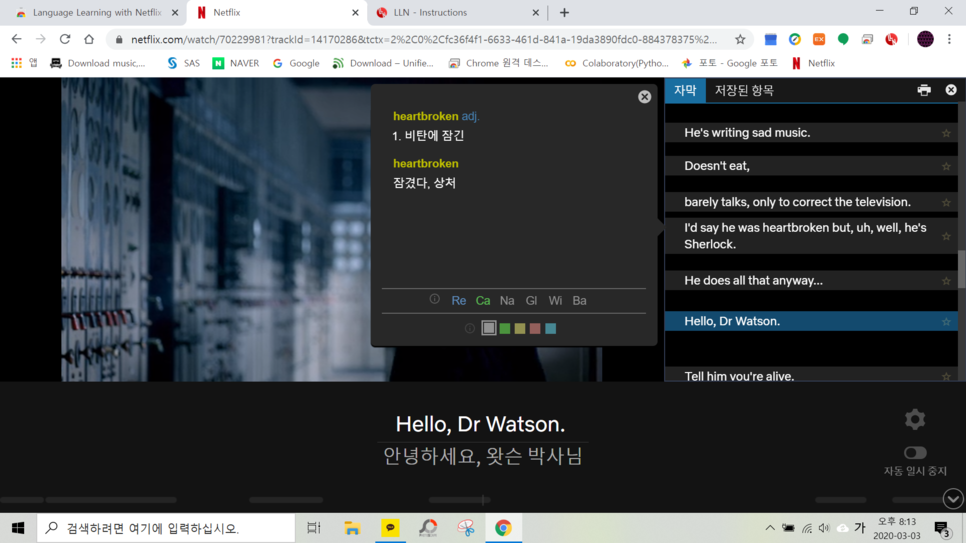Viewport: 966px width, 543px height.
Task: Open Windows notification center
Action: point(943,528)
